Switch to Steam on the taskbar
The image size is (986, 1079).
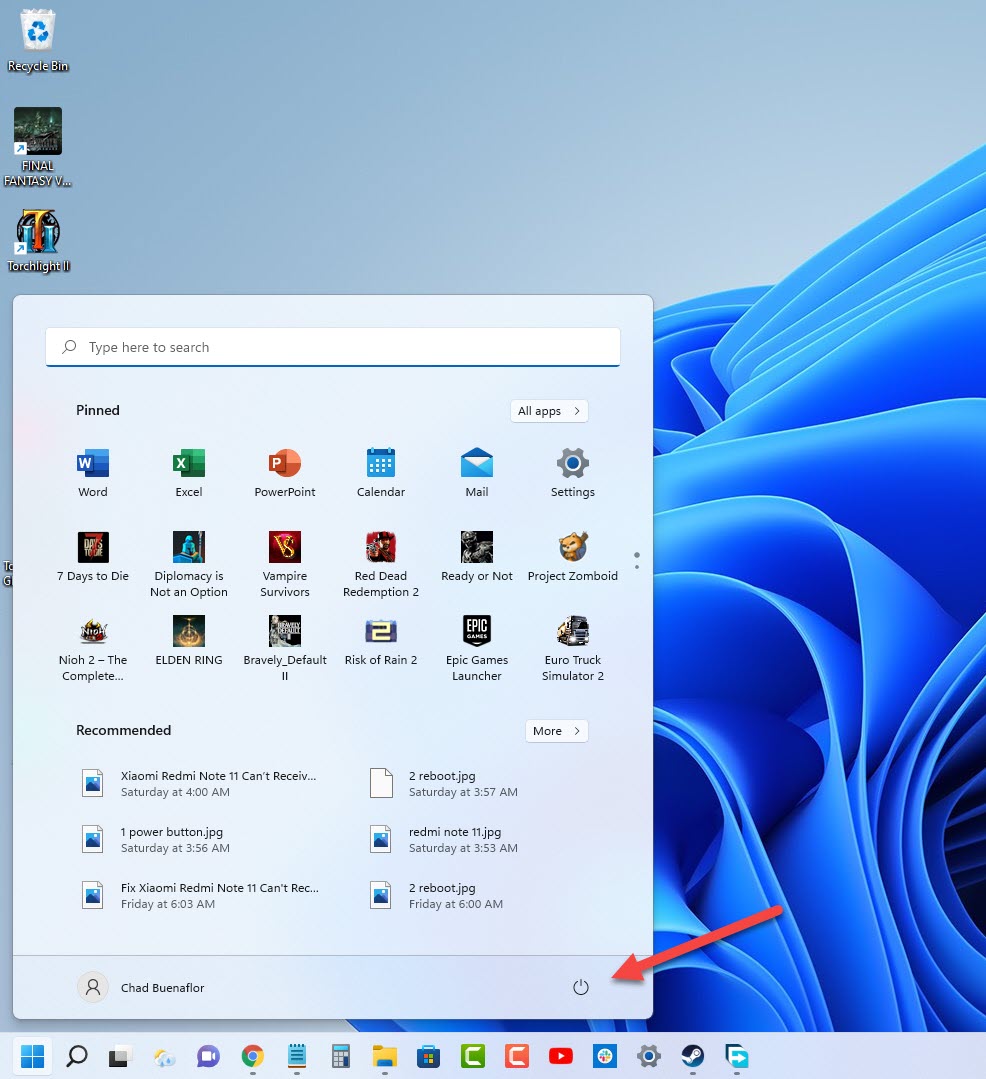tap(693, 1056)
